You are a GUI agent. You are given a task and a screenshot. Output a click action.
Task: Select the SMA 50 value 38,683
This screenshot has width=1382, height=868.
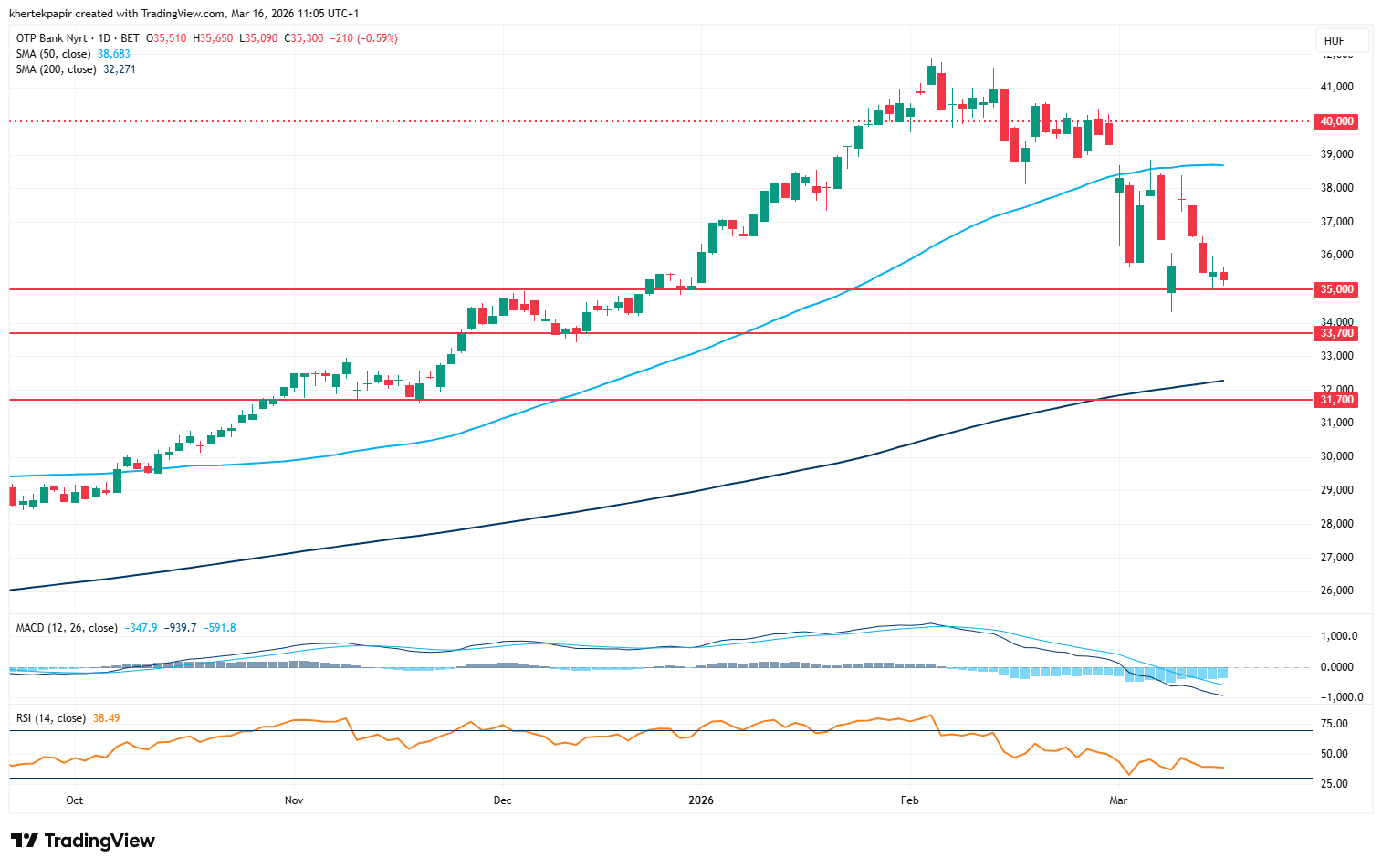coord(114,54)
